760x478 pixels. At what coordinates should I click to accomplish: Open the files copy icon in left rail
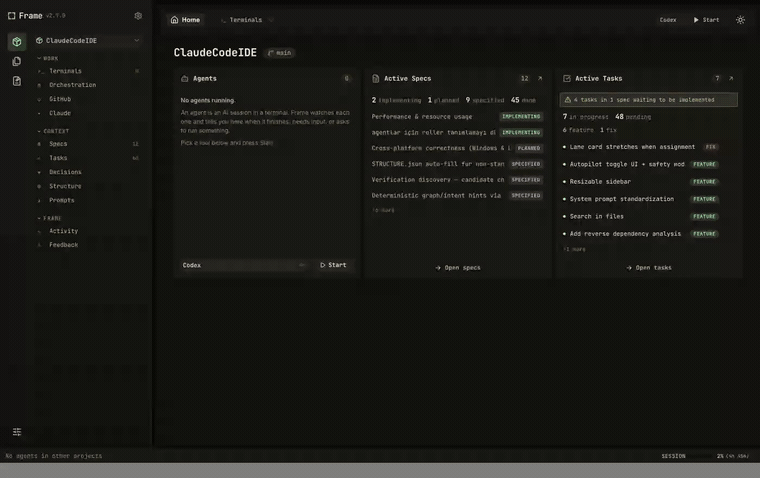click(17, 61)
